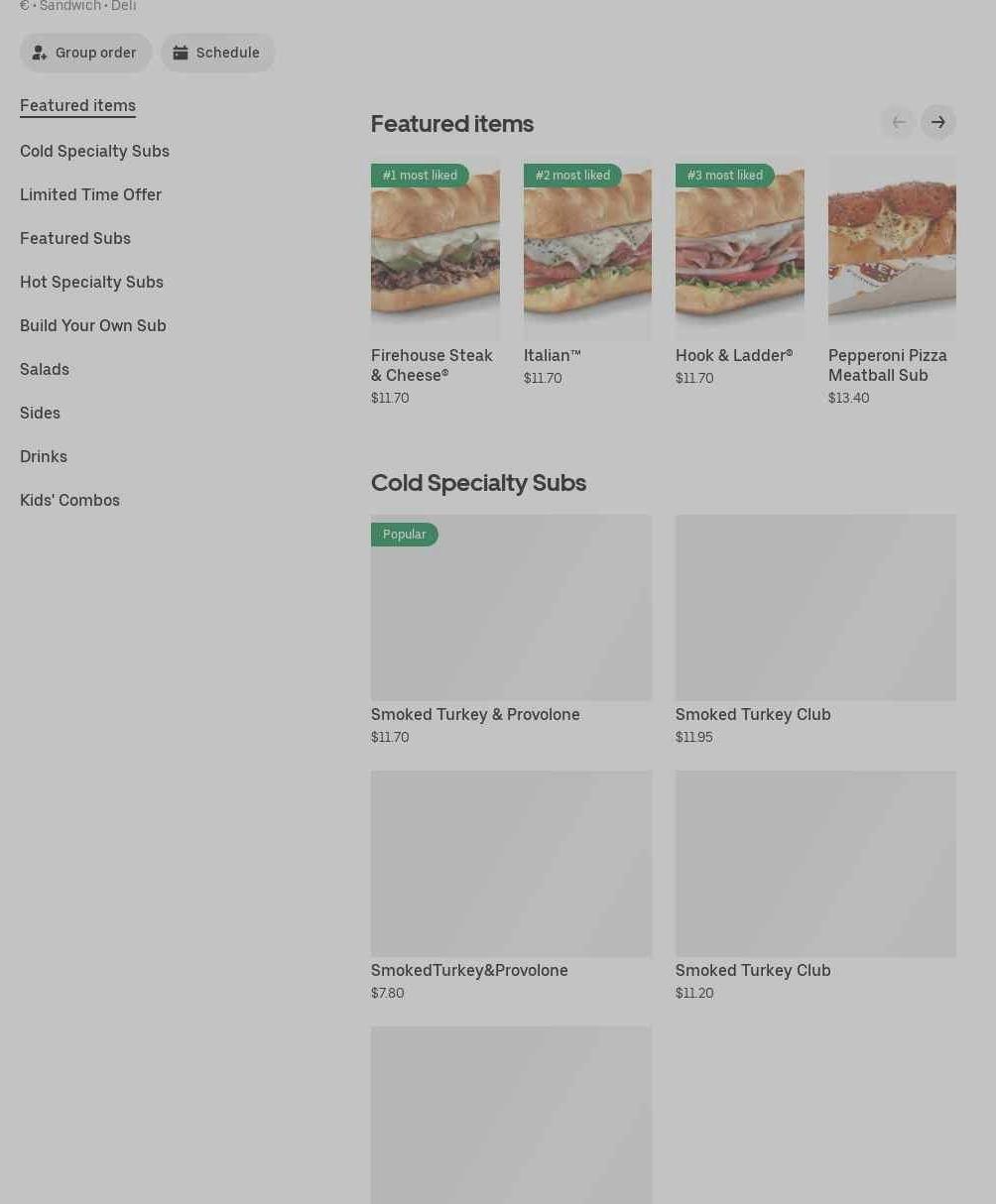Open the Schedule button
The image size is (996, 1204).
218,53
